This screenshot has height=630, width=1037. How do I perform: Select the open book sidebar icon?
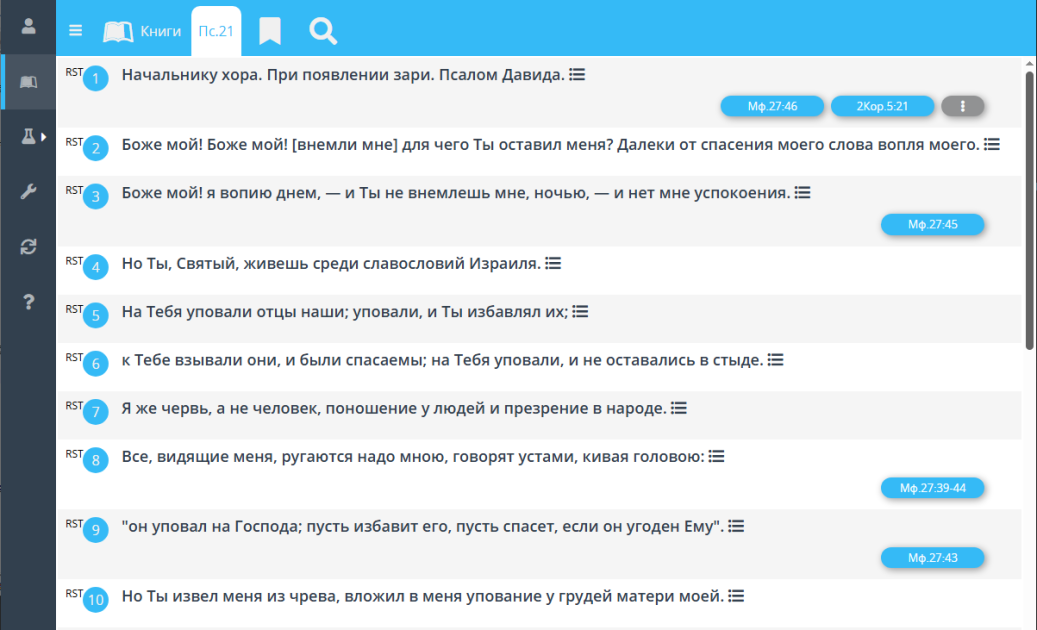28,82
